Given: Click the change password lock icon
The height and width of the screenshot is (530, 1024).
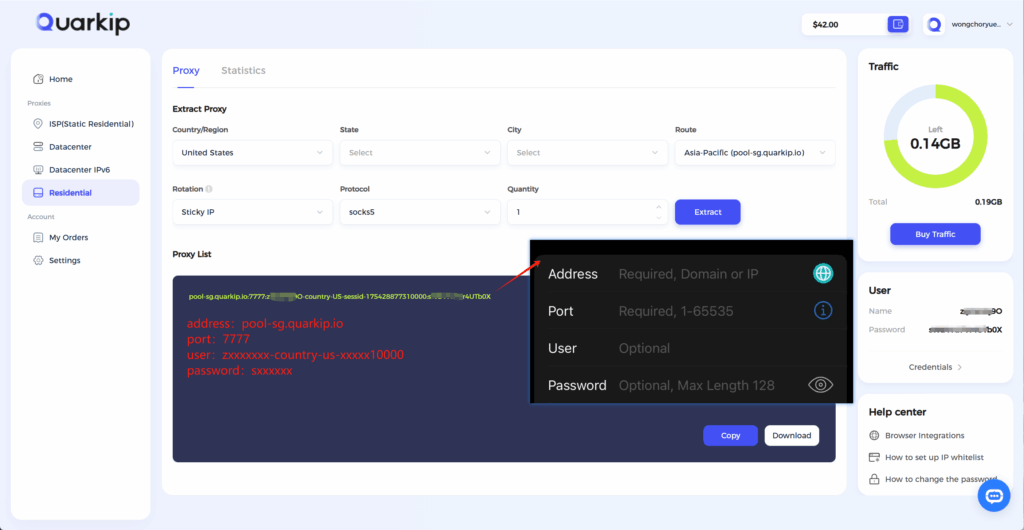Looking at the screenshot, I should 874,479.
